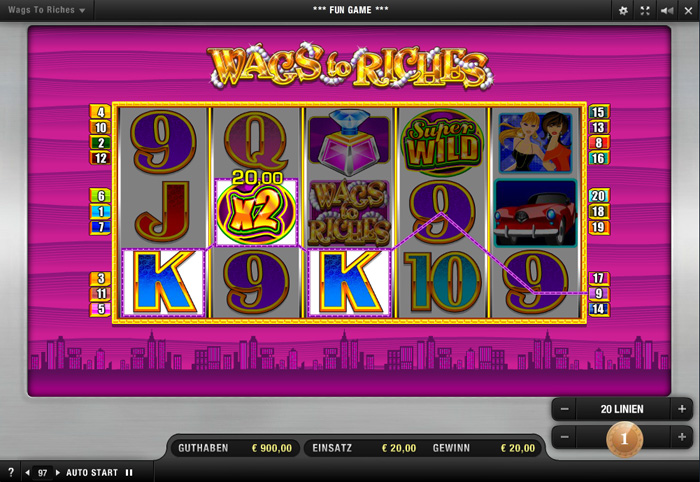
Task: Select payline 4 indicator
Action: coord(100,112)
